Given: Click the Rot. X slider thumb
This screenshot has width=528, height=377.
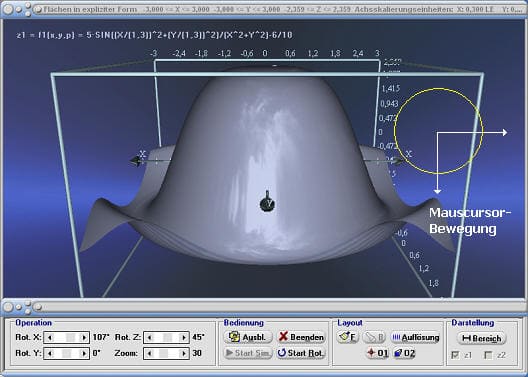Looking at the screenshot, I should click(x=70, y=337).
